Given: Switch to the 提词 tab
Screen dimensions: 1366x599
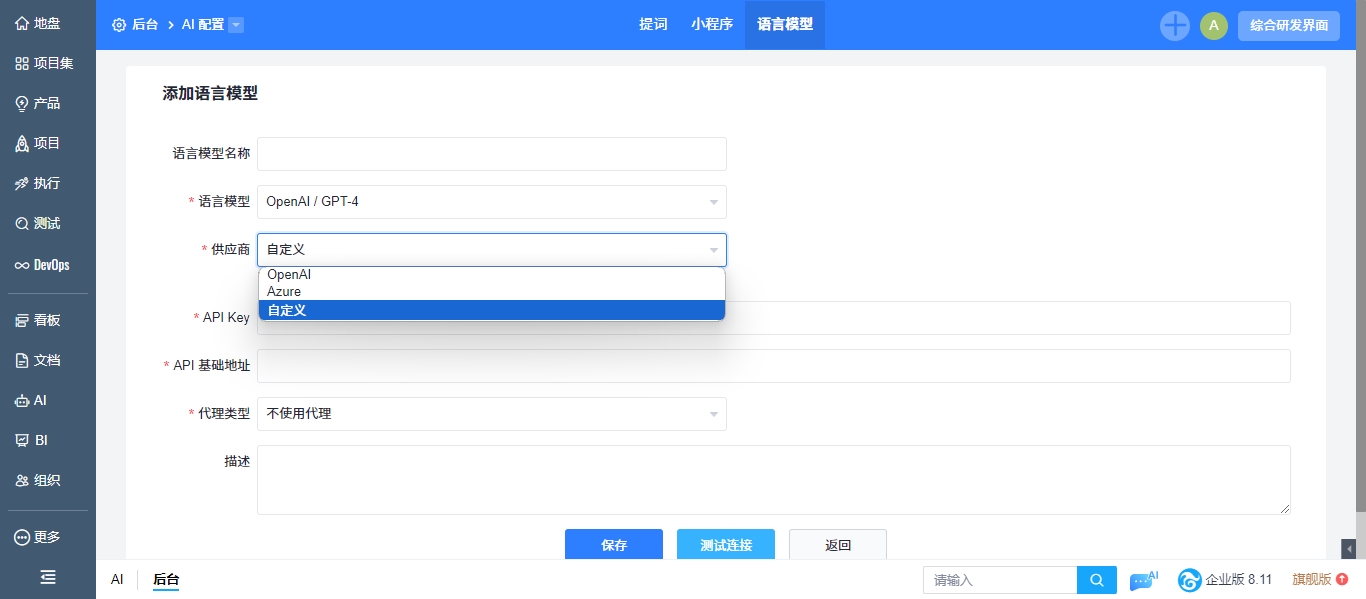Looking at the screenshot, I should [x=653, y=25].
